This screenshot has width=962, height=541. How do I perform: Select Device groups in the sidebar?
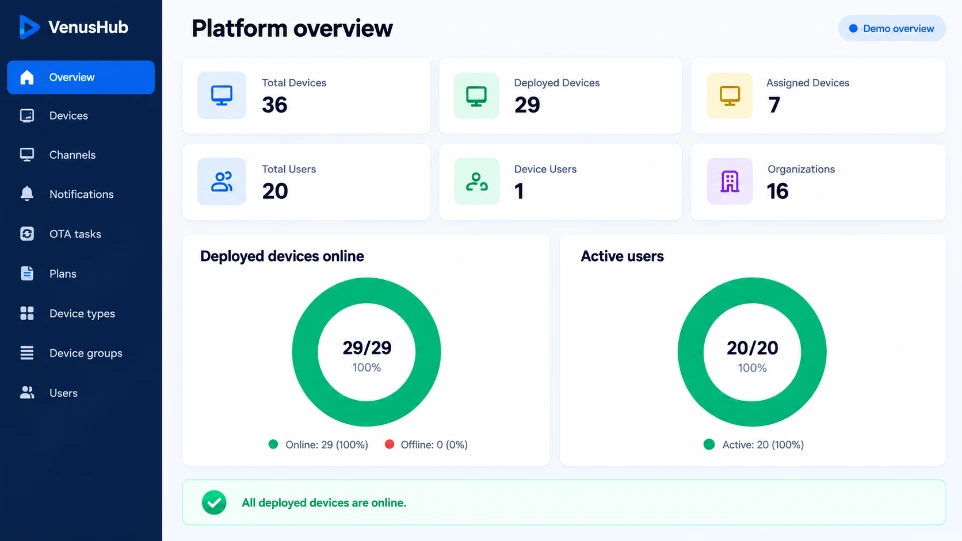[81, 353]
